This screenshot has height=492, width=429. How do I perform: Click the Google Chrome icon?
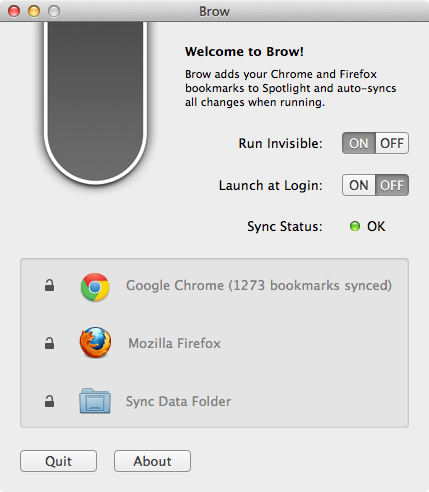95,287
